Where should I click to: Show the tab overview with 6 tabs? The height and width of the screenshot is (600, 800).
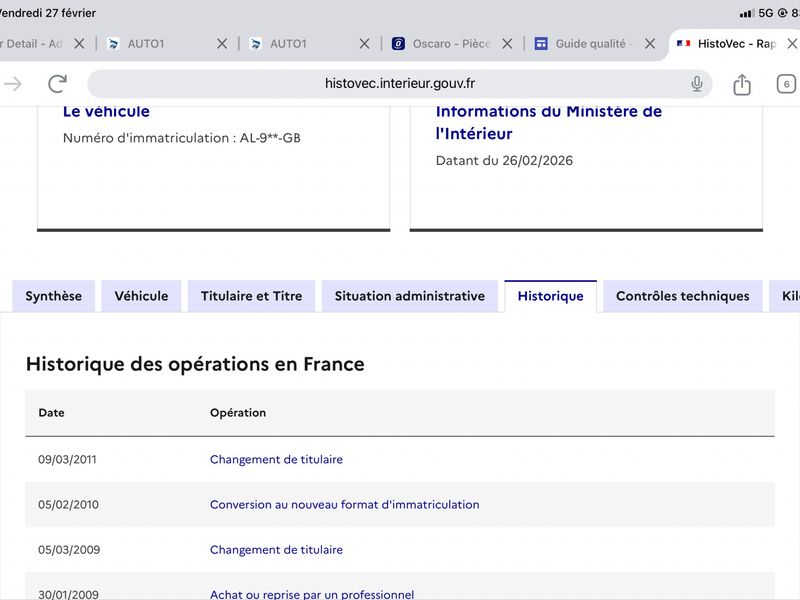pos(786,84)
